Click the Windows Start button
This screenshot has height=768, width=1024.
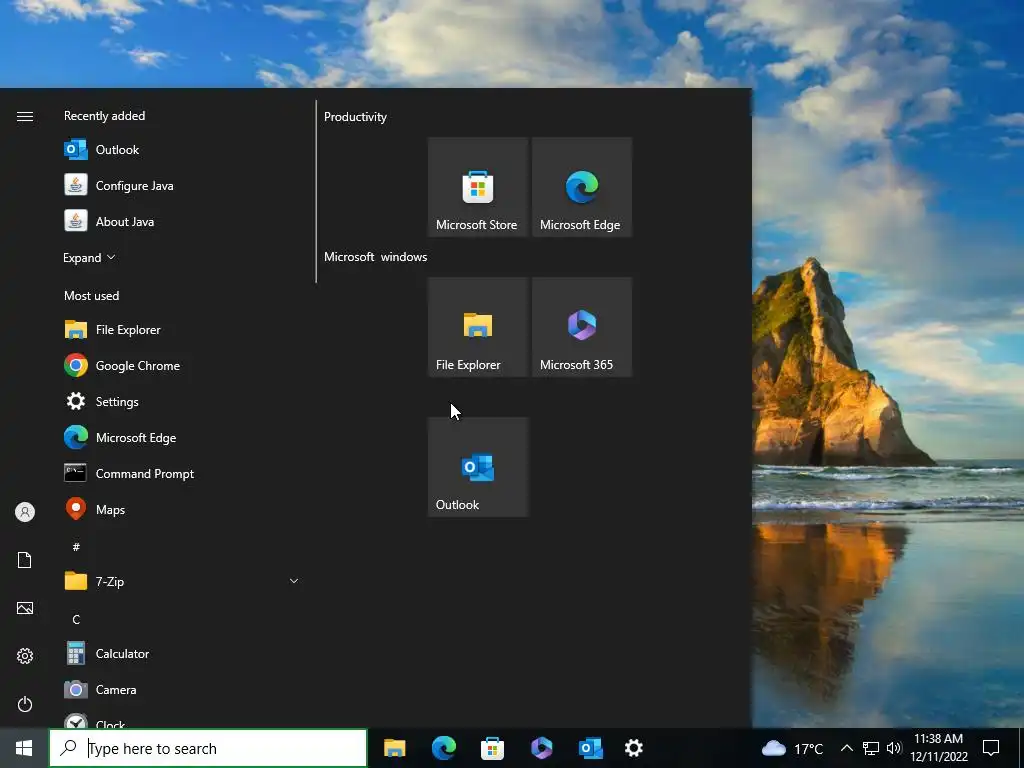click(x=24, y=748)
